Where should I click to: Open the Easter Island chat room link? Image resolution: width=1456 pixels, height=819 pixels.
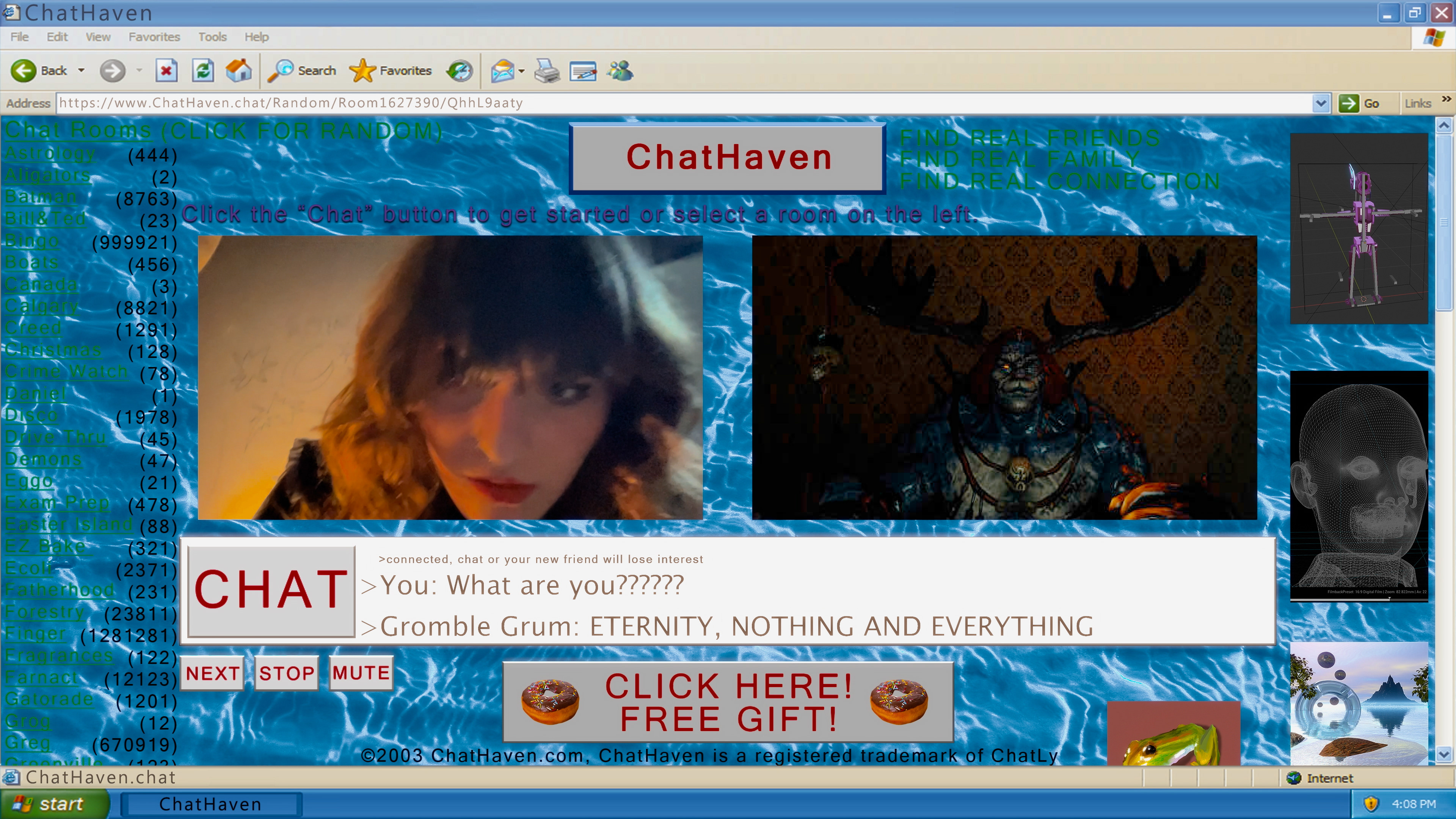point(68,524)
